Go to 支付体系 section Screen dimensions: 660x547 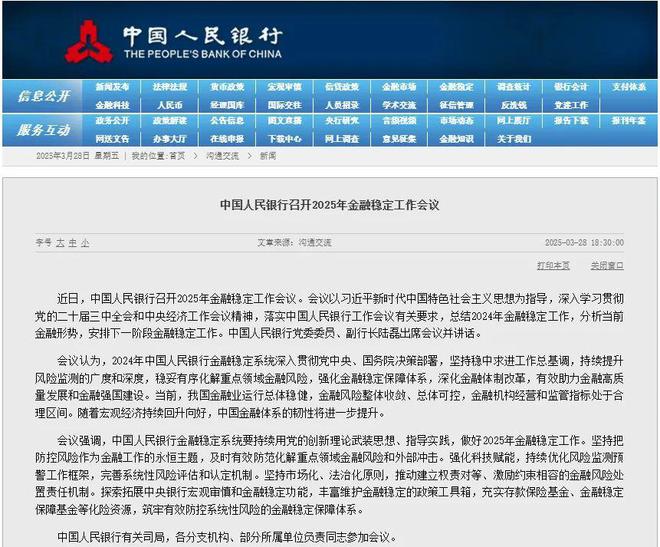[x=629, y=87]
